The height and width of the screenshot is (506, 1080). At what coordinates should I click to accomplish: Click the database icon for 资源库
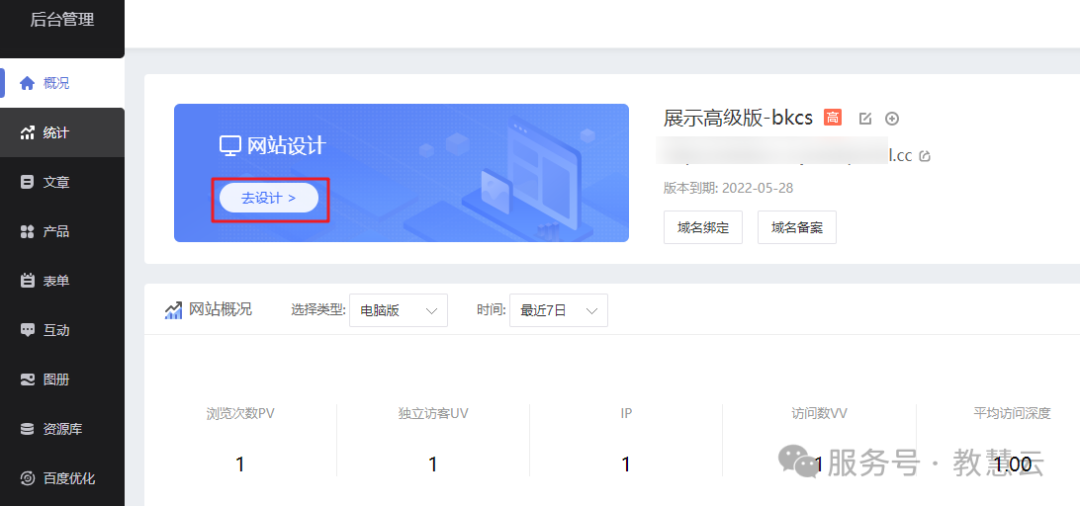[x=27, y=429]
